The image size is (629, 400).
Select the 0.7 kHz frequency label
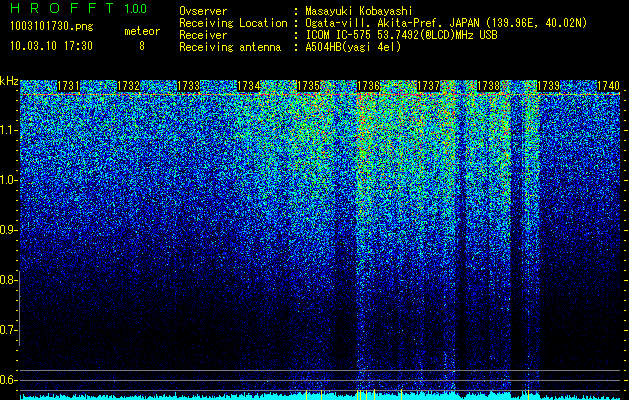pyautogui.click(x=8, y=330)
